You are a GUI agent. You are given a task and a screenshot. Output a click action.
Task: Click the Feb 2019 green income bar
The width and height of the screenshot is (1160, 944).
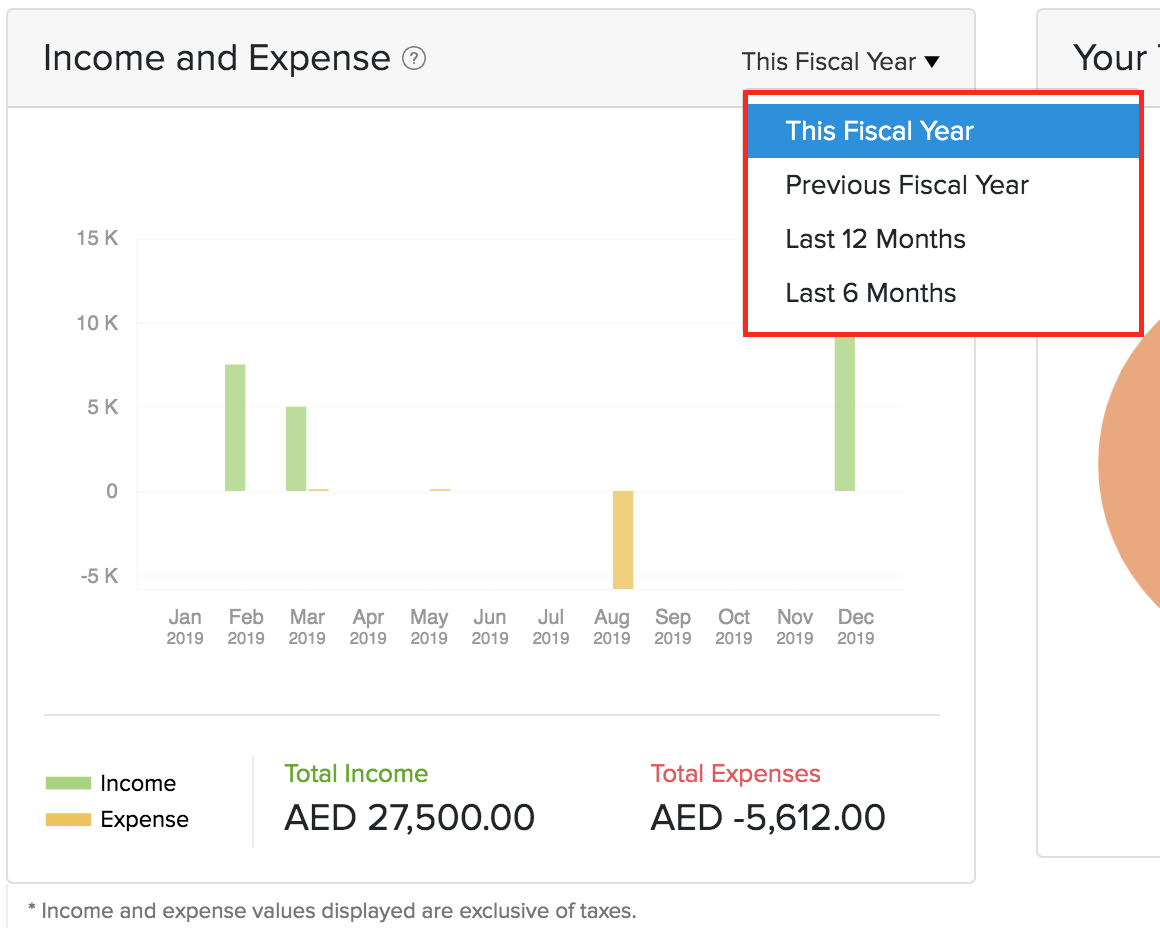235,428
